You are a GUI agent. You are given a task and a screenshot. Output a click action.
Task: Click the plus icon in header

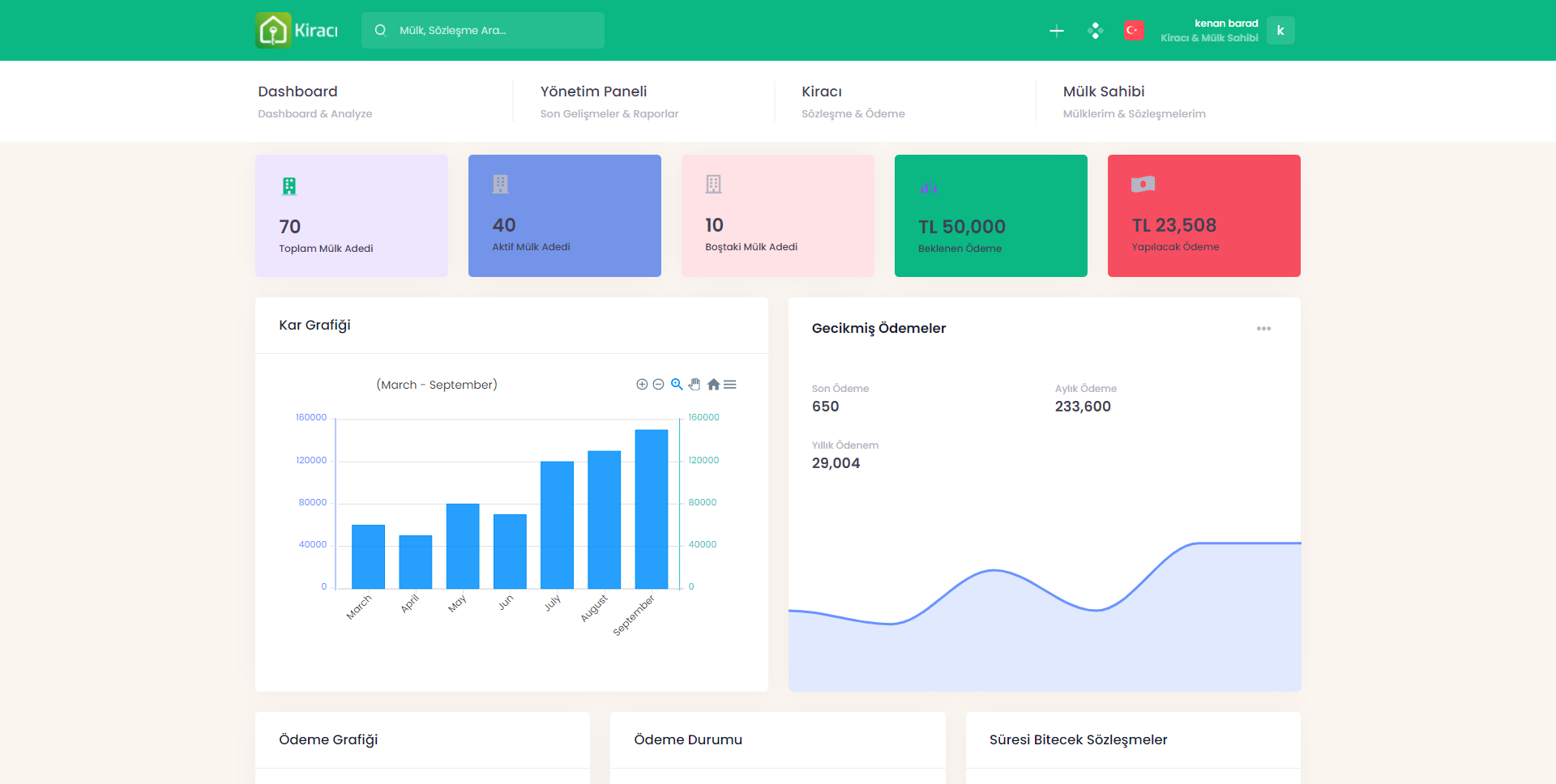tap(1056, 31)
